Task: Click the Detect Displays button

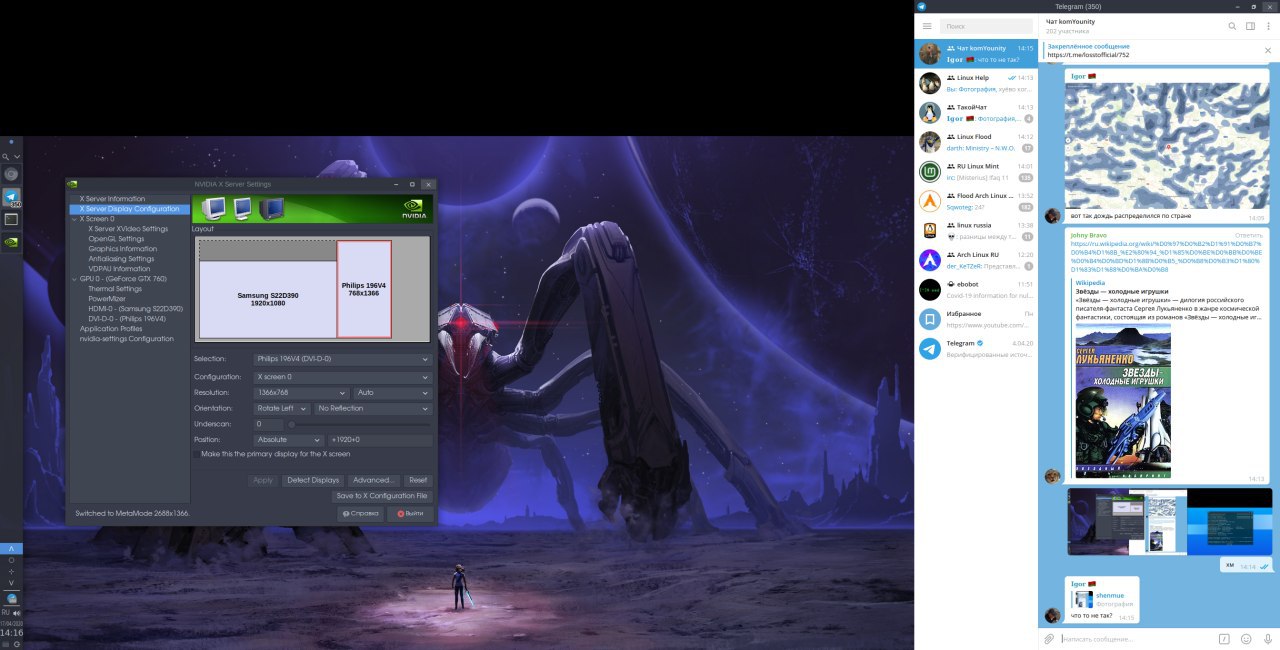Action: coord(313,480)
